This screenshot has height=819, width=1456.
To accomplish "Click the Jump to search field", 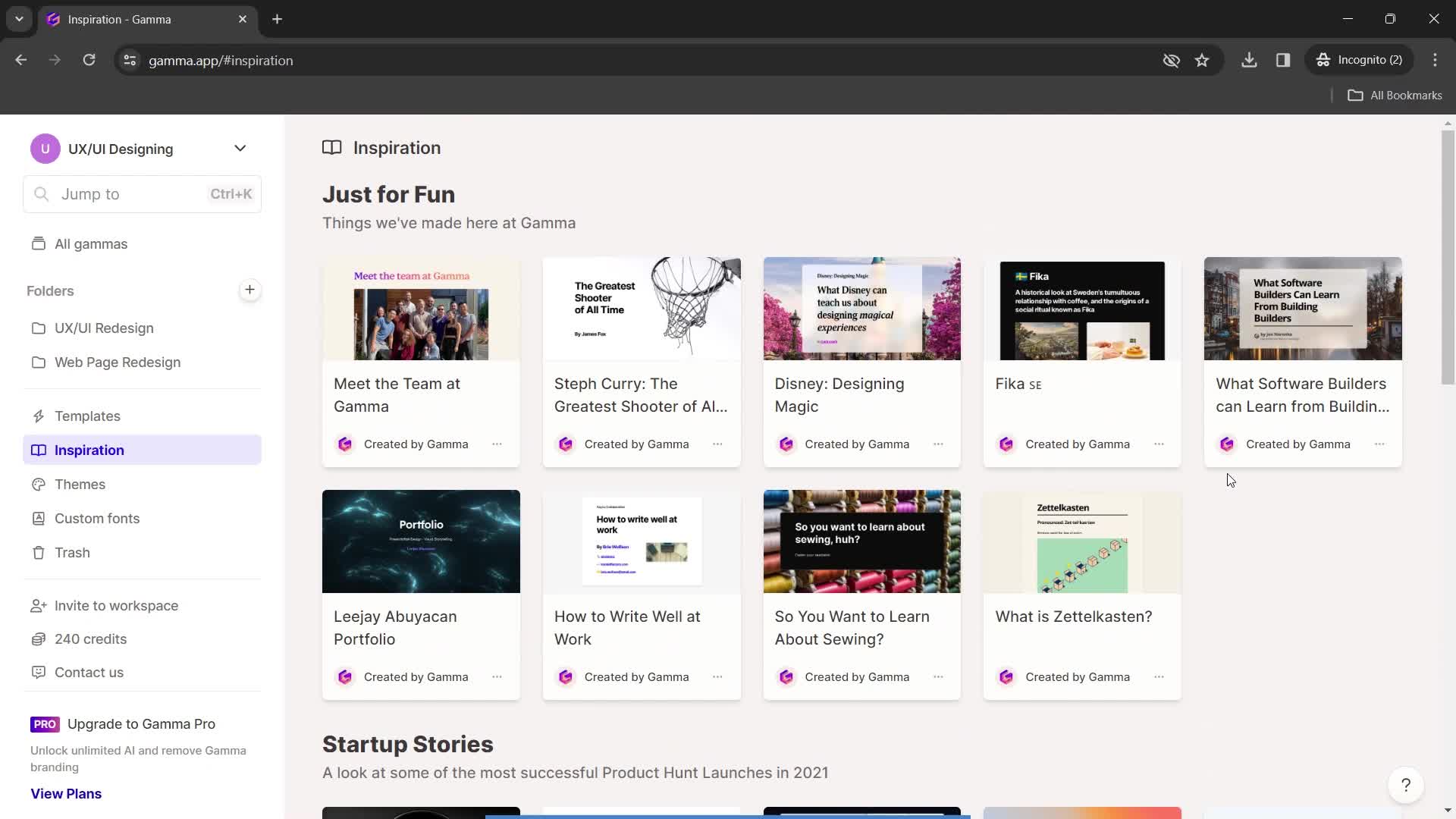I will [143, 194].
